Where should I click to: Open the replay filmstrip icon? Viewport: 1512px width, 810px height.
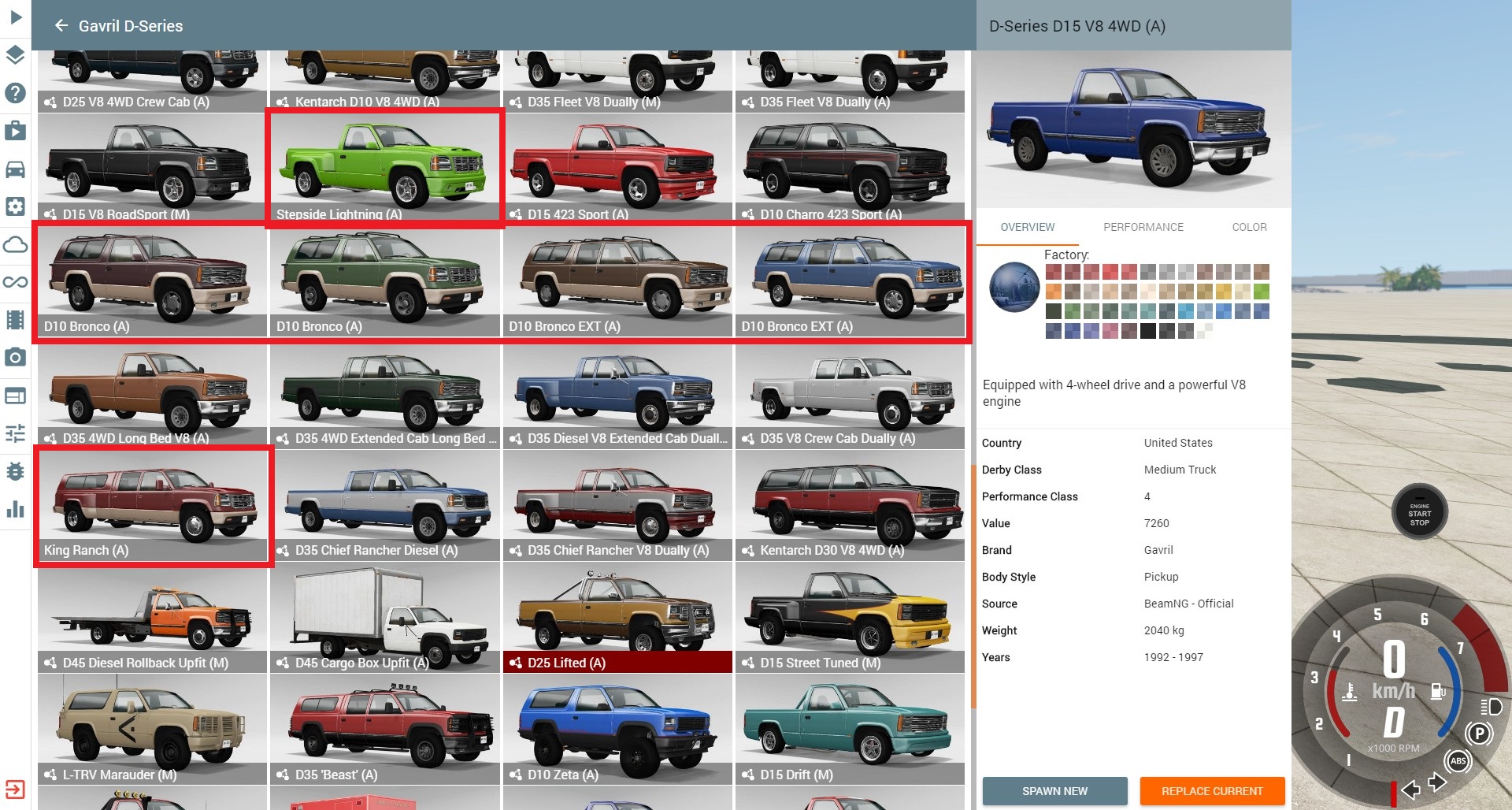(x=15, y=320)
